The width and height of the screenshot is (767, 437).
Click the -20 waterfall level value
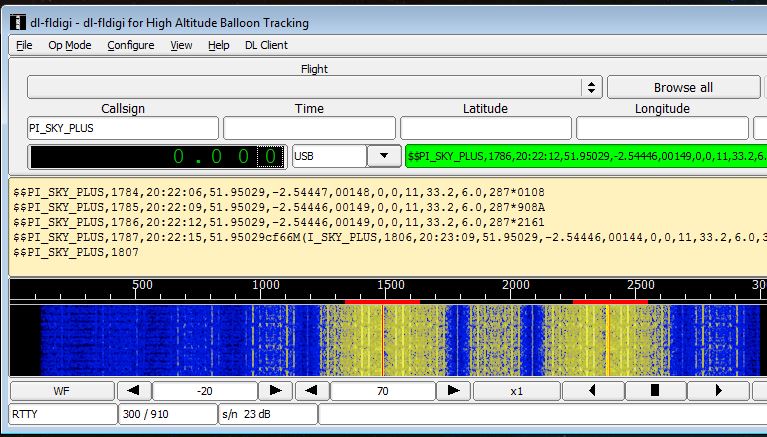click(x=204, y=391)
